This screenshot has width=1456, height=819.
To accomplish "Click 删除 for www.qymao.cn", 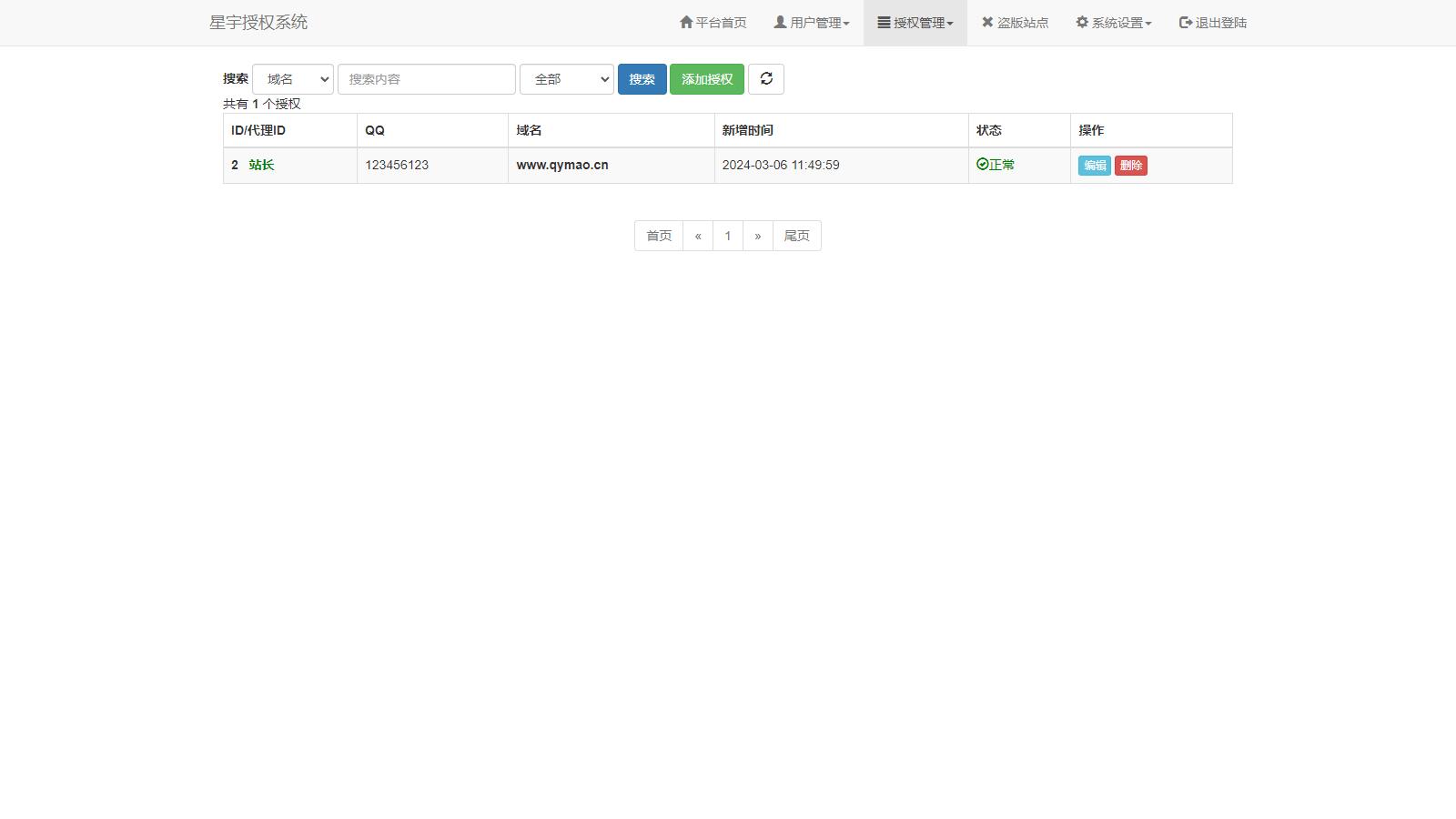I will coord(1131,166).
